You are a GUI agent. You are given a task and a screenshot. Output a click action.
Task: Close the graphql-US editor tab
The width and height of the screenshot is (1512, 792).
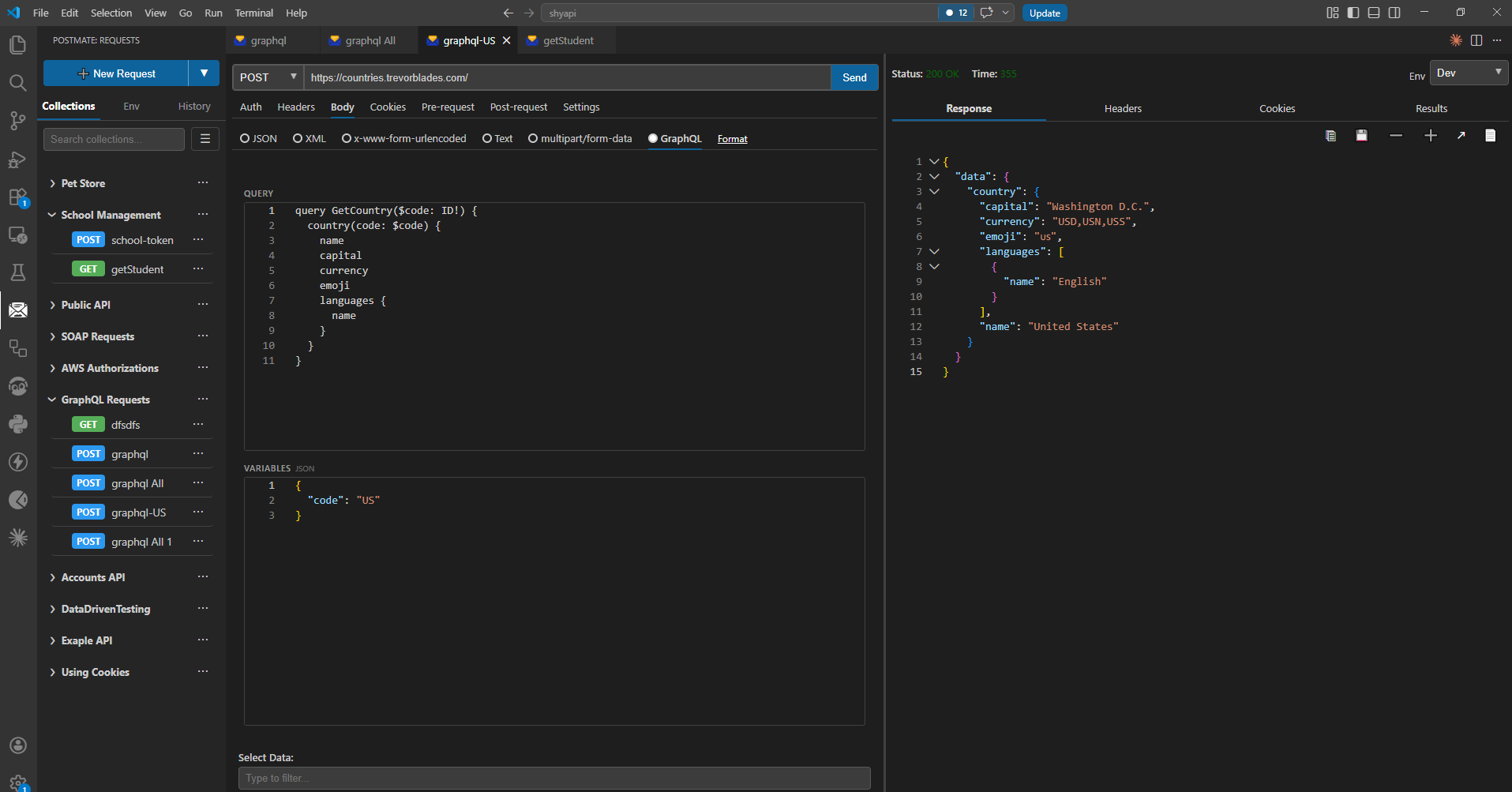(x=506, y=40)
